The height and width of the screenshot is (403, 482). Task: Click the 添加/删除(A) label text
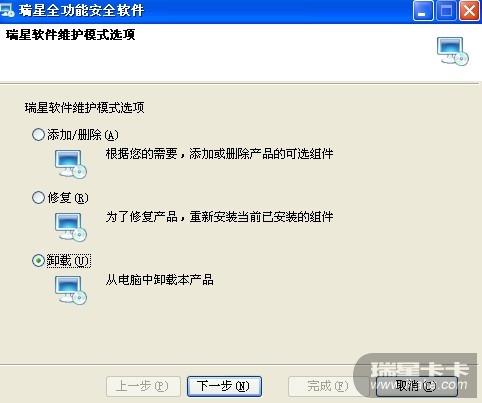pyautogui.click(x=83, y=135)
